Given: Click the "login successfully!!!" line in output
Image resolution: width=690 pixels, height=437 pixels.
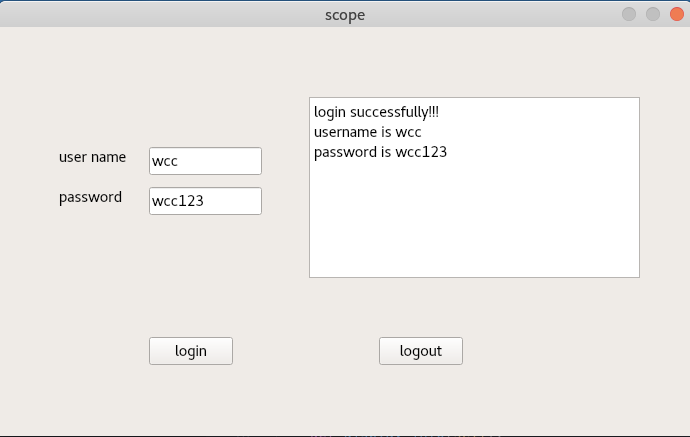Looking at the screenshot, I should click(x=376, y=112).
